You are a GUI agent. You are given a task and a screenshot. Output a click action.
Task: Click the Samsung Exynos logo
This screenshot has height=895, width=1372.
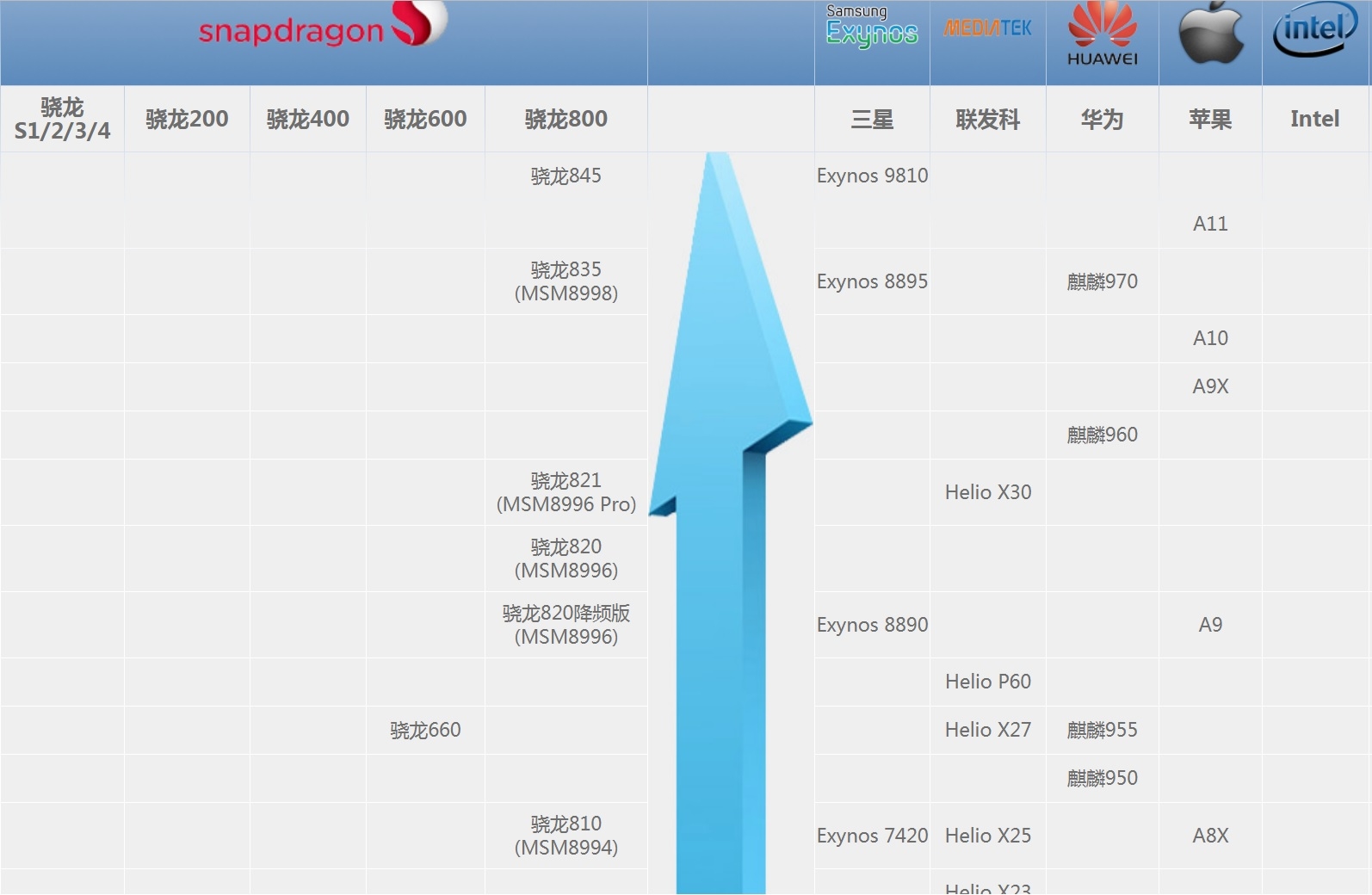[x=872, y=26]
